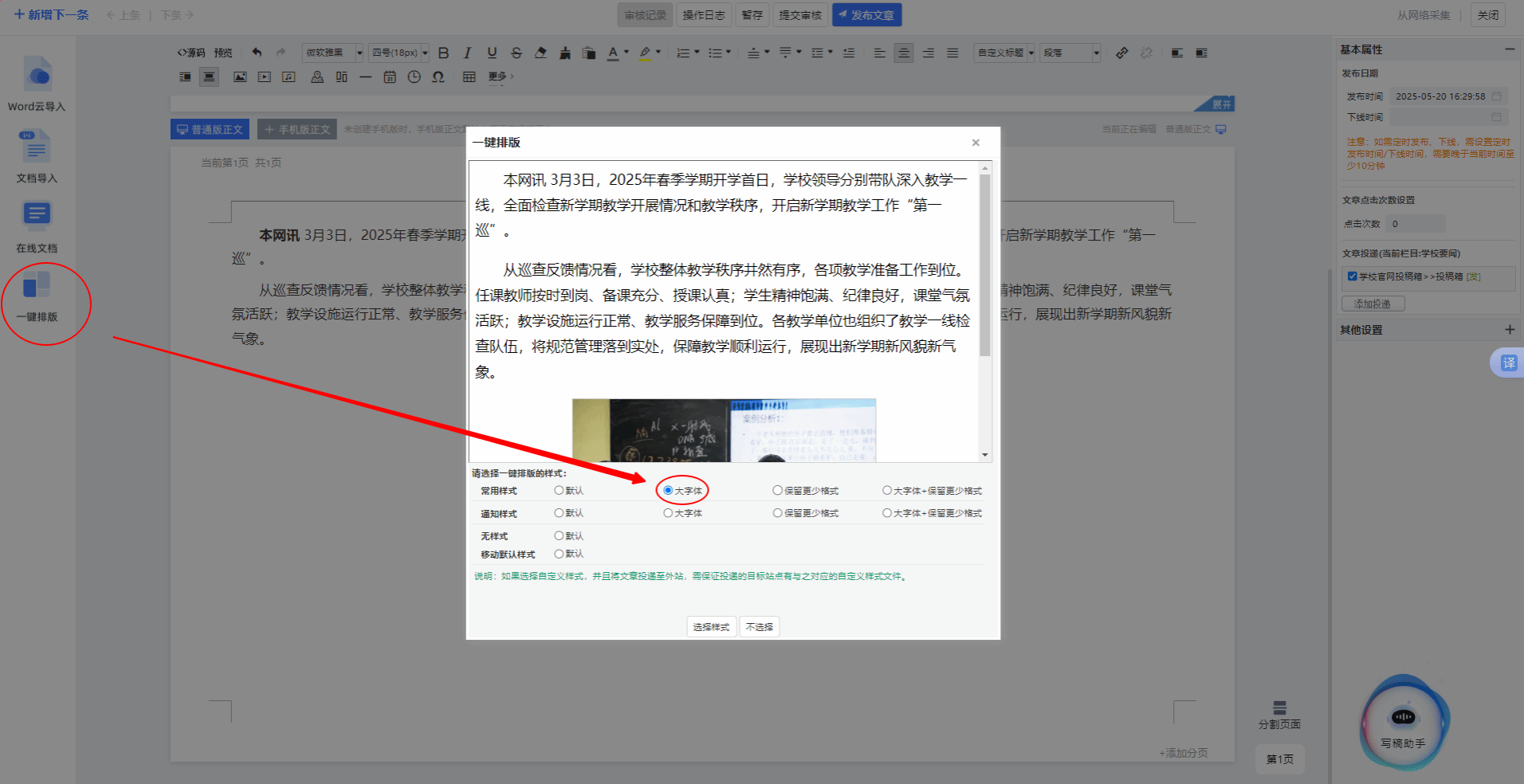Select 常用样式 默认 radio button

click(x=559, y=491)
